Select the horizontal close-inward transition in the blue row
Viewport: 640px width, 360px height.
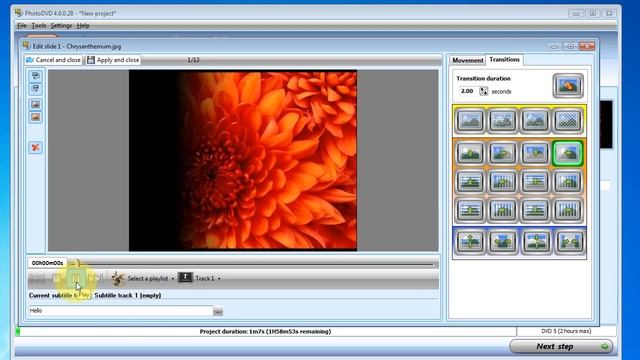pyautogui.click(x=569, y=242)
